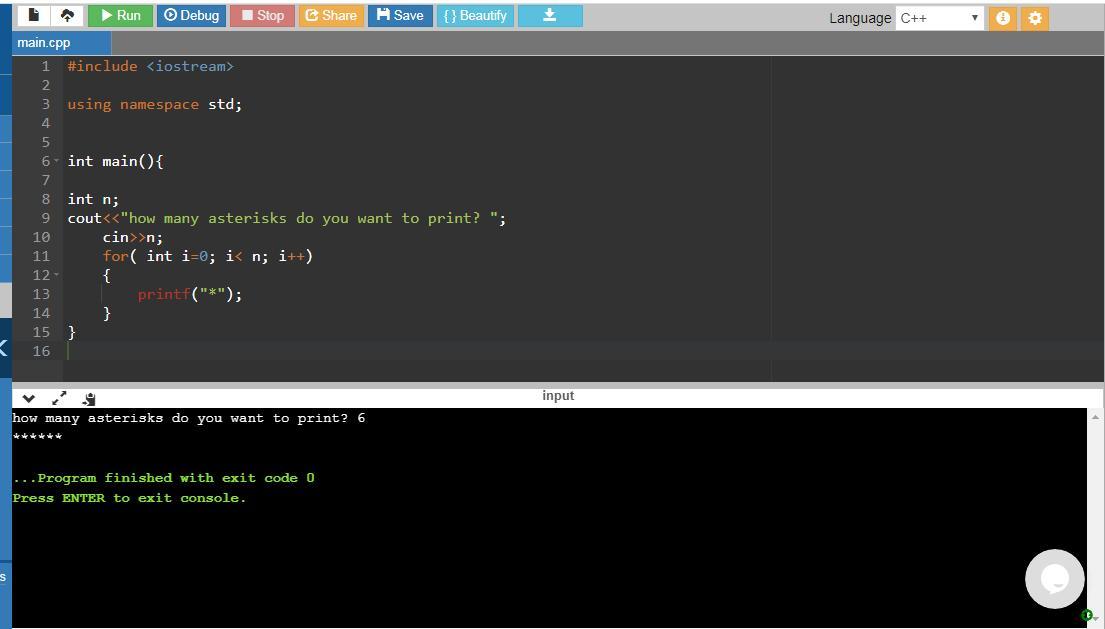Save the code with the Save button
The image size is (1105, 629).
pyautogui.click(x=400, y=15)
